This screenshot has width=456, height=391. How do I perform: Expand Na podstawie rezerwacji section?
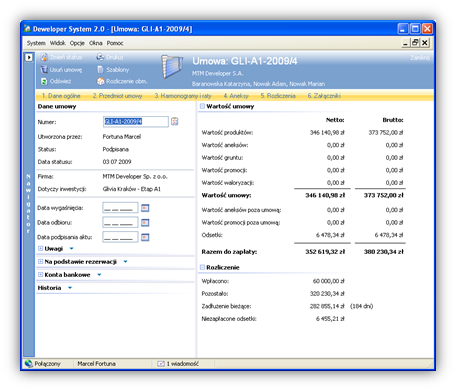[40, 262]
